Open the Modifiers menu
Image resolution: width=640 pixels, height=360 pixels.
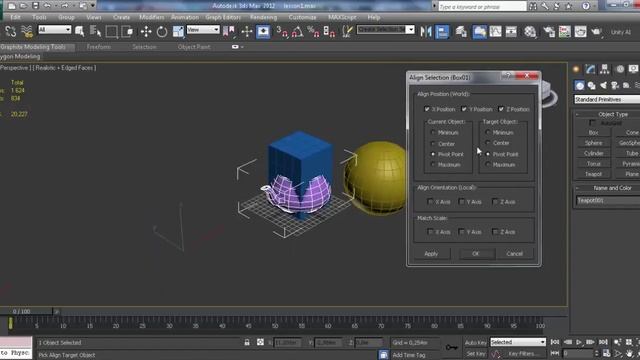click(x=151, y=17)
